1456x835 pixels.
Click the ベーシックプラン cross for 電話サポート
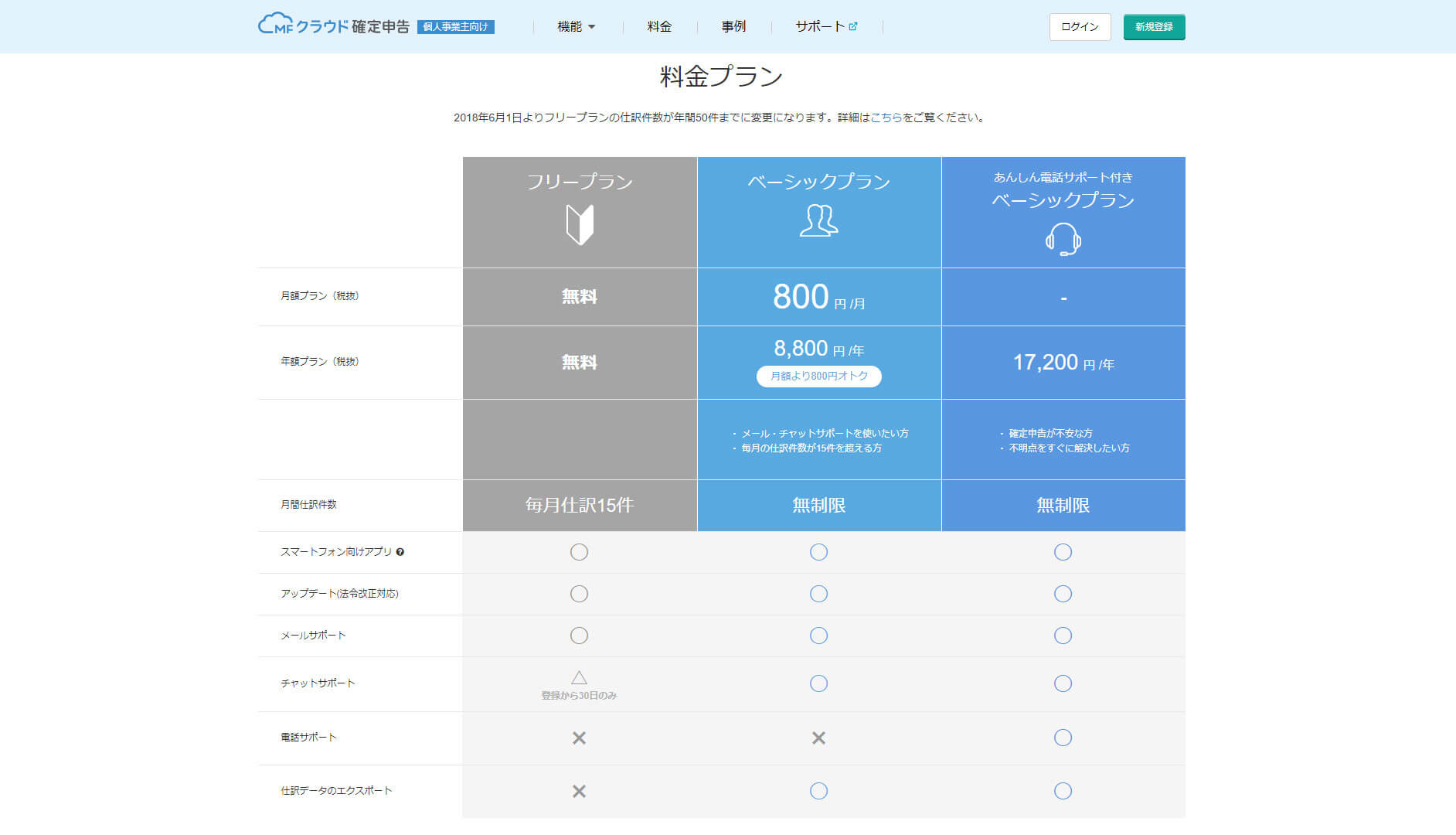(818, 738)
